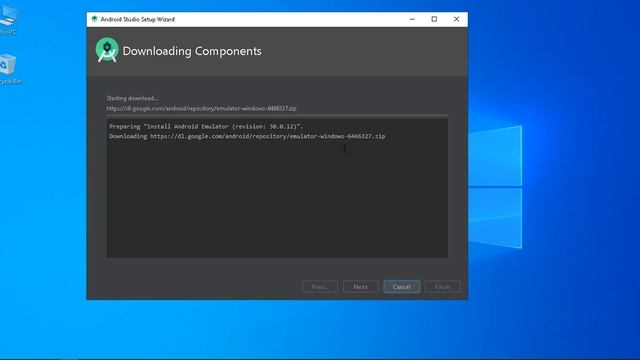Click the Android Studio logo in header
The height and width of the screenshot is (360, 640).
click(107, 50)
